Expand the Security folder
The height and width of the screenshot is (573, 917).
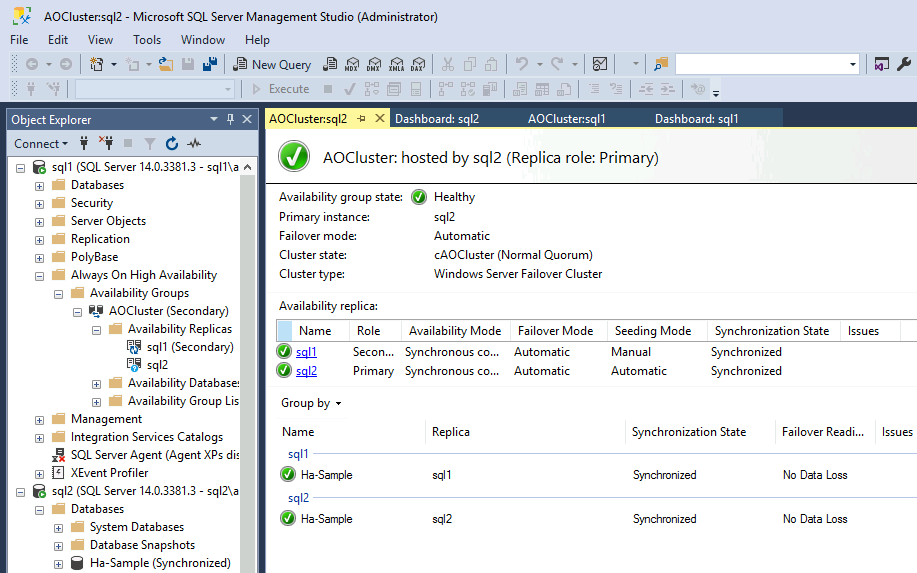[39, 204]
